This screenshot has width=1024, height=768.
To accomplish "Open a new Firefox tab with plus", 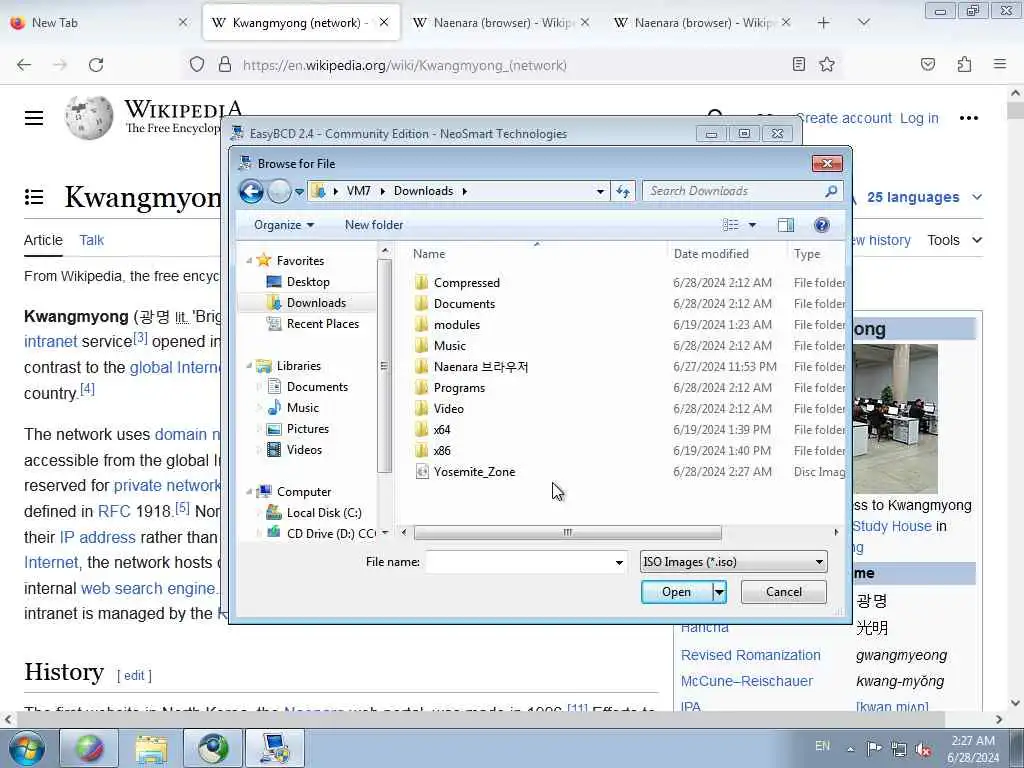I will 824,23.
